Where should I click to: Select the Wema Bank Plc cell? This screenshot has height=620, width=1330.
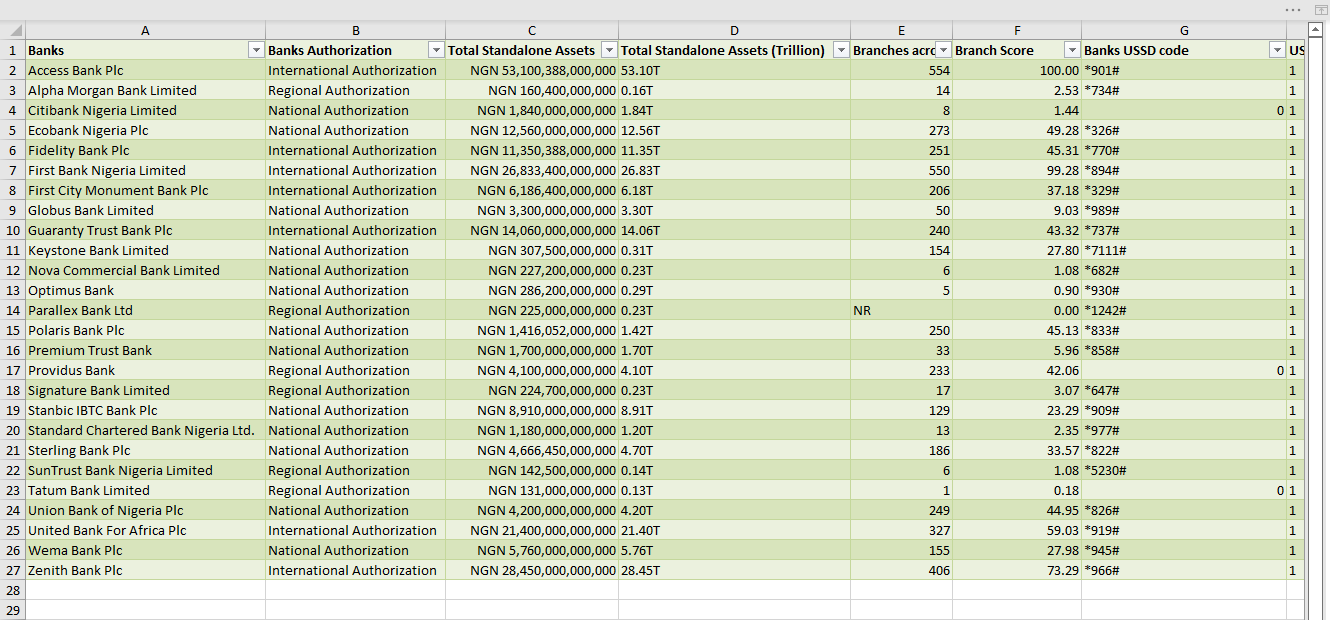click(145, 550)
